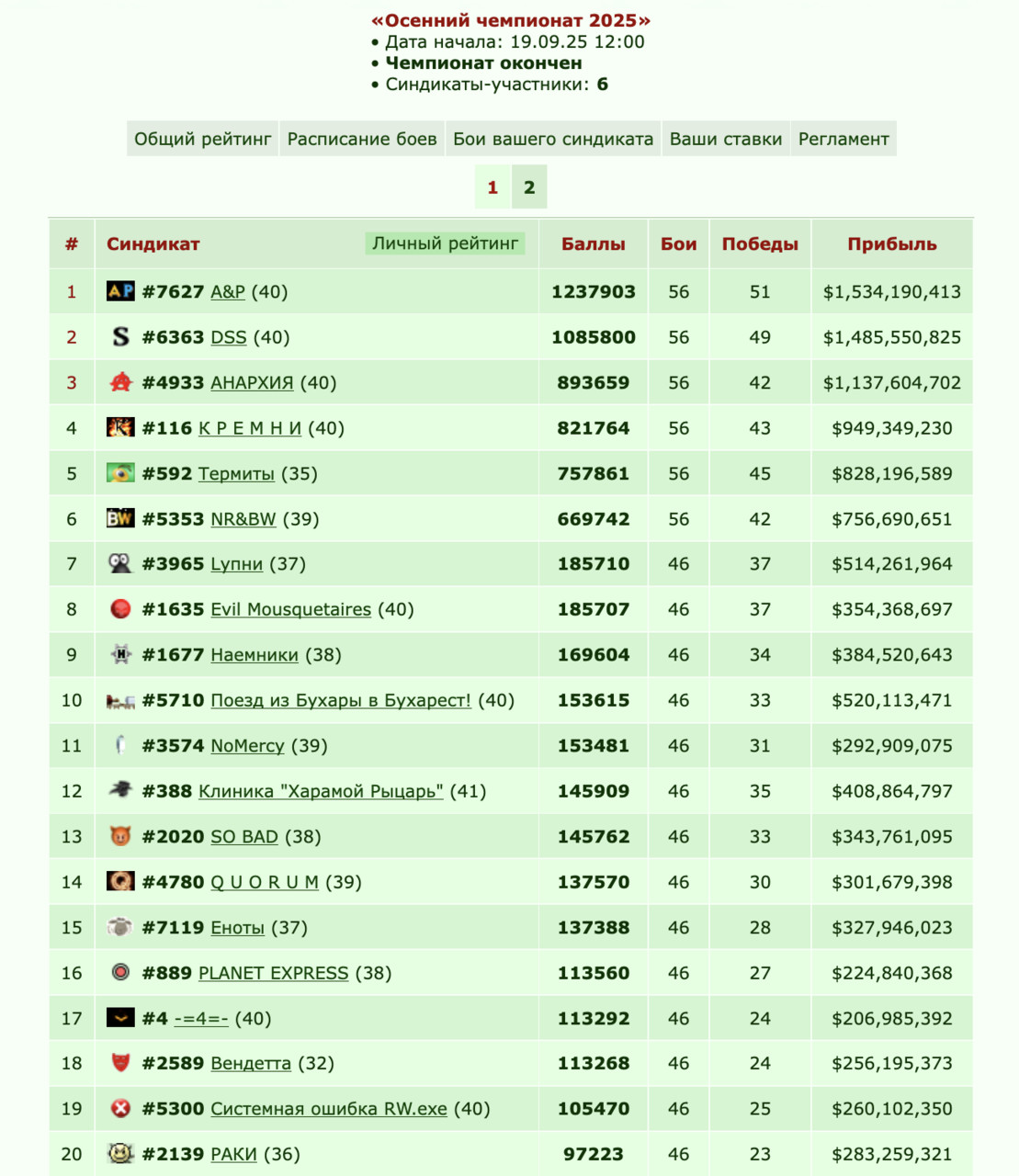The width and height of the screenshot is (1019, 1176).
Task: Click the NR&BW syndicate BW badge icon
Action: click(120, 518)
